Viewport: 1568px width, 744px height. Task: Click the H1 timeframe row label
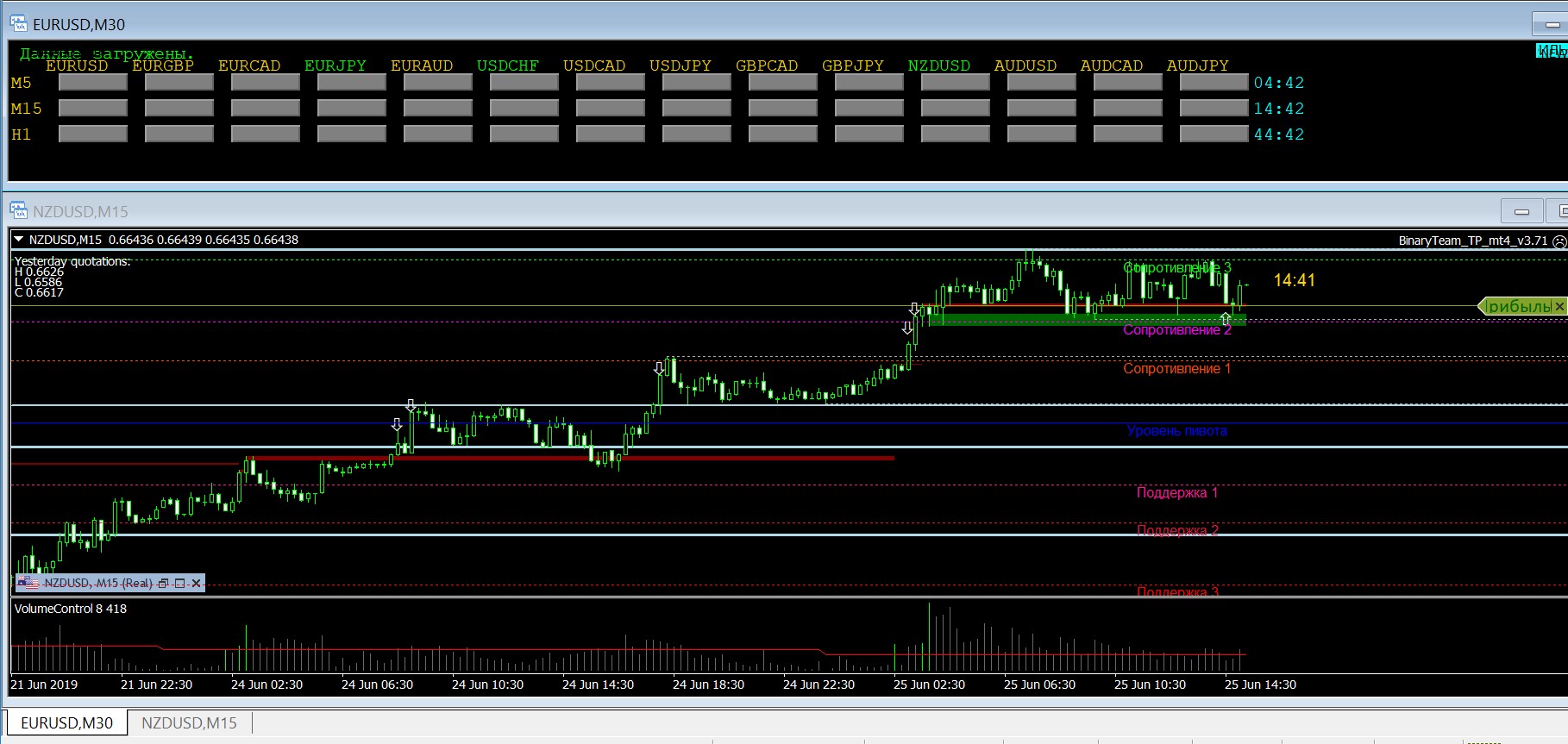pyautogui.click(x=21, y=134)
